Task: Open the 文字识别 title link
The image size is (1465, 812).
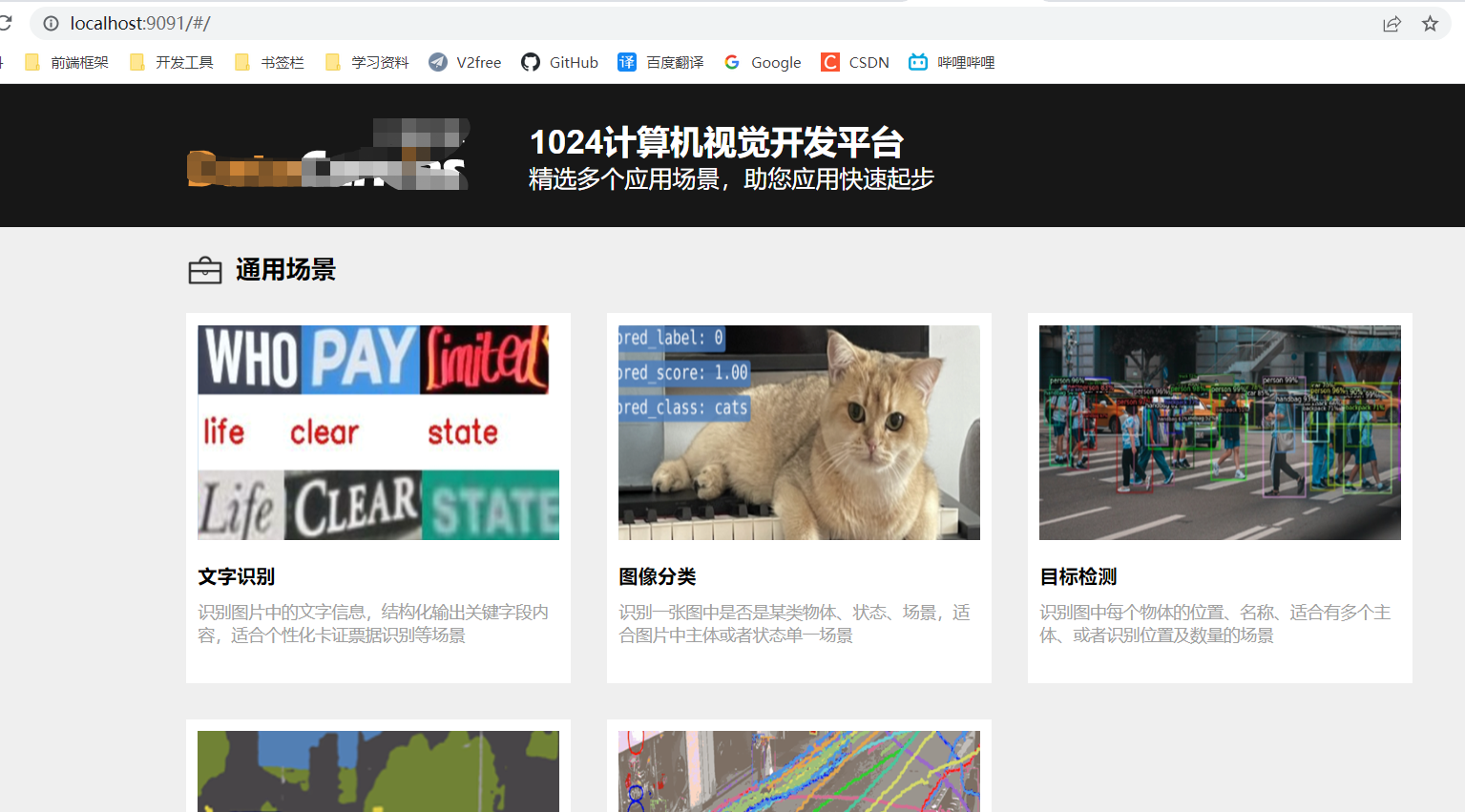Action: click(236, 576)
